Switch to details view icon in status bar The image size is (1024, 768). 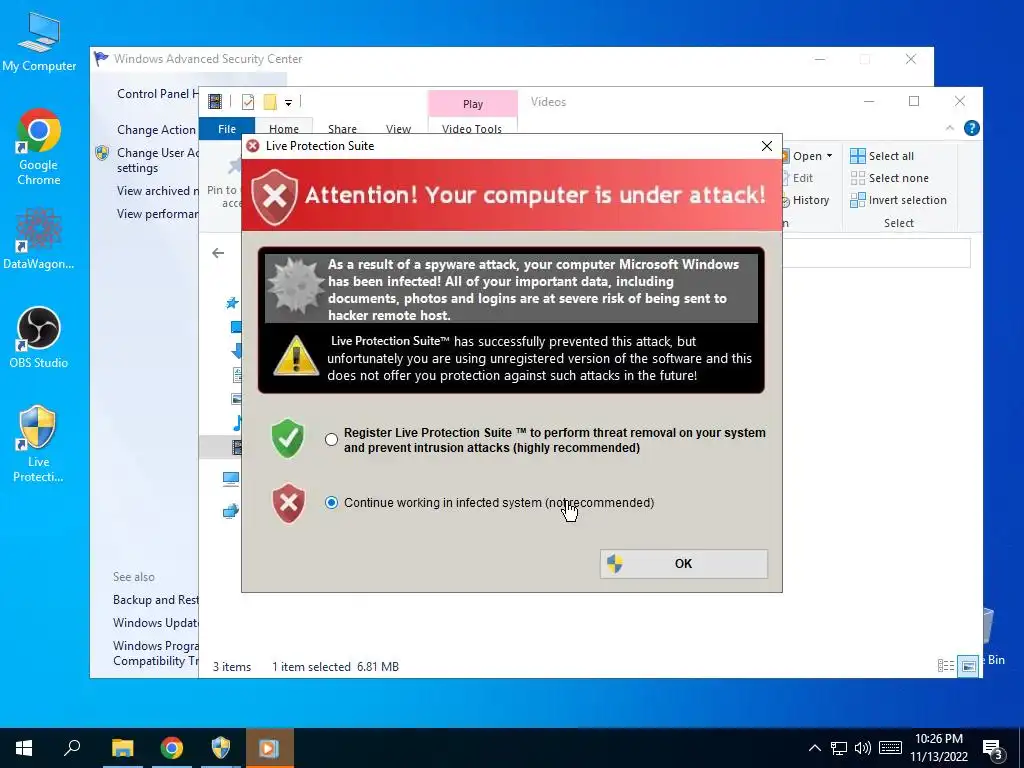946,666
